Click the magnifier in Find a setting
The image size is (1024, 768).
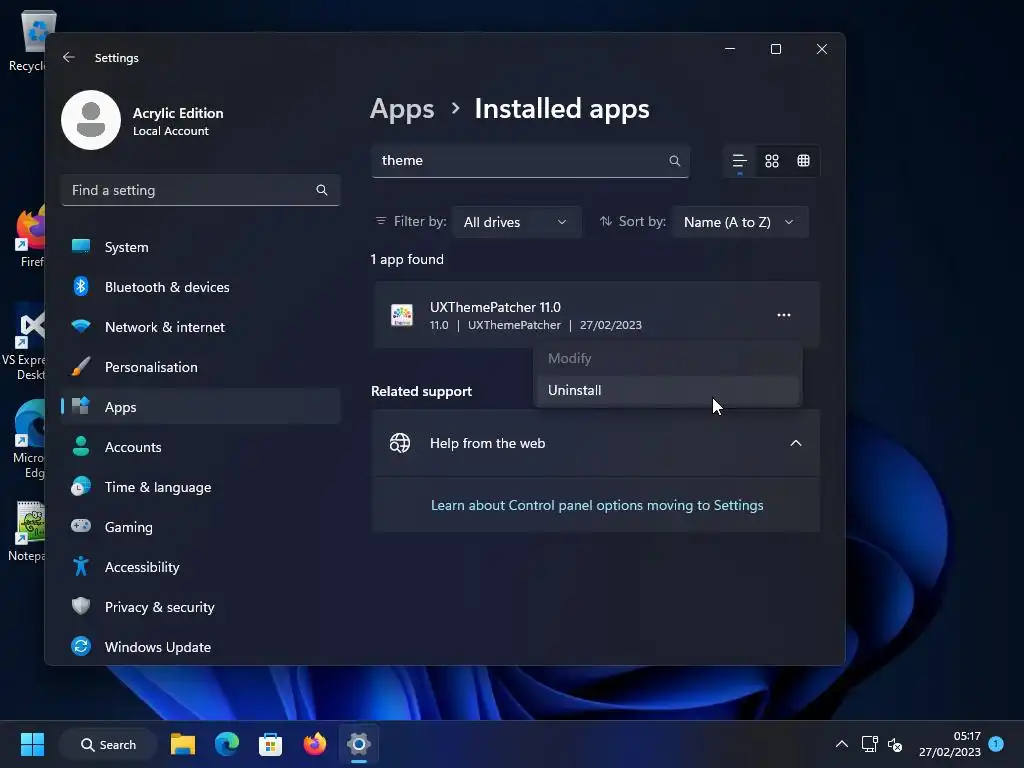321,190
